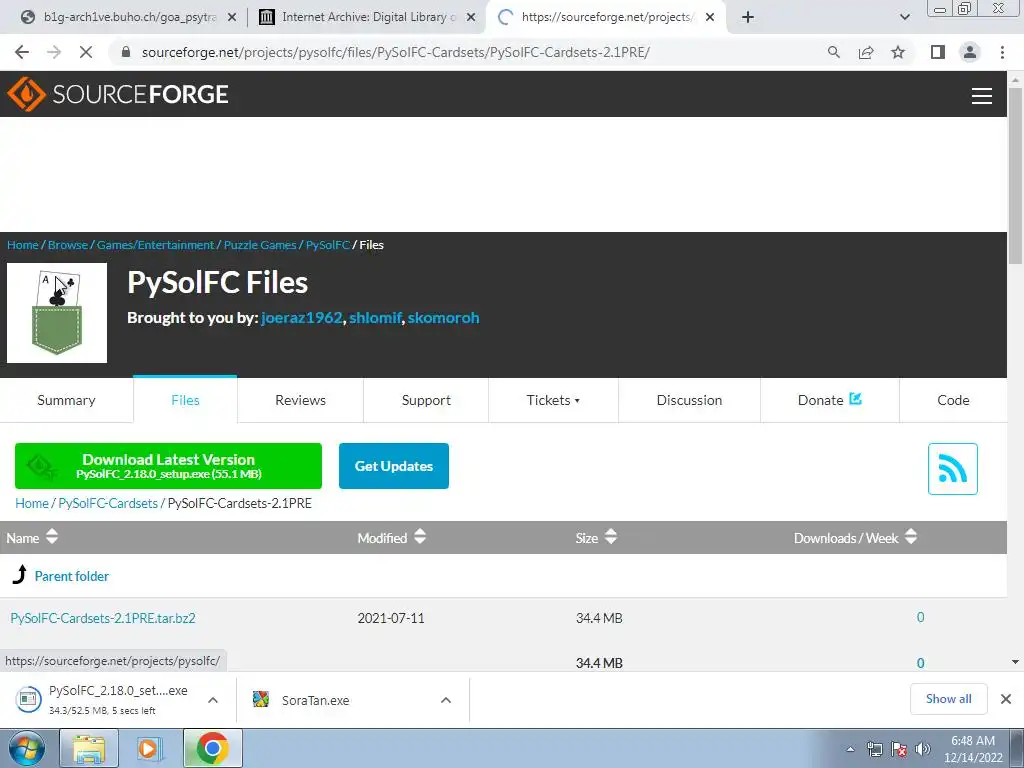Open the Reviews tab

[300, 400]
